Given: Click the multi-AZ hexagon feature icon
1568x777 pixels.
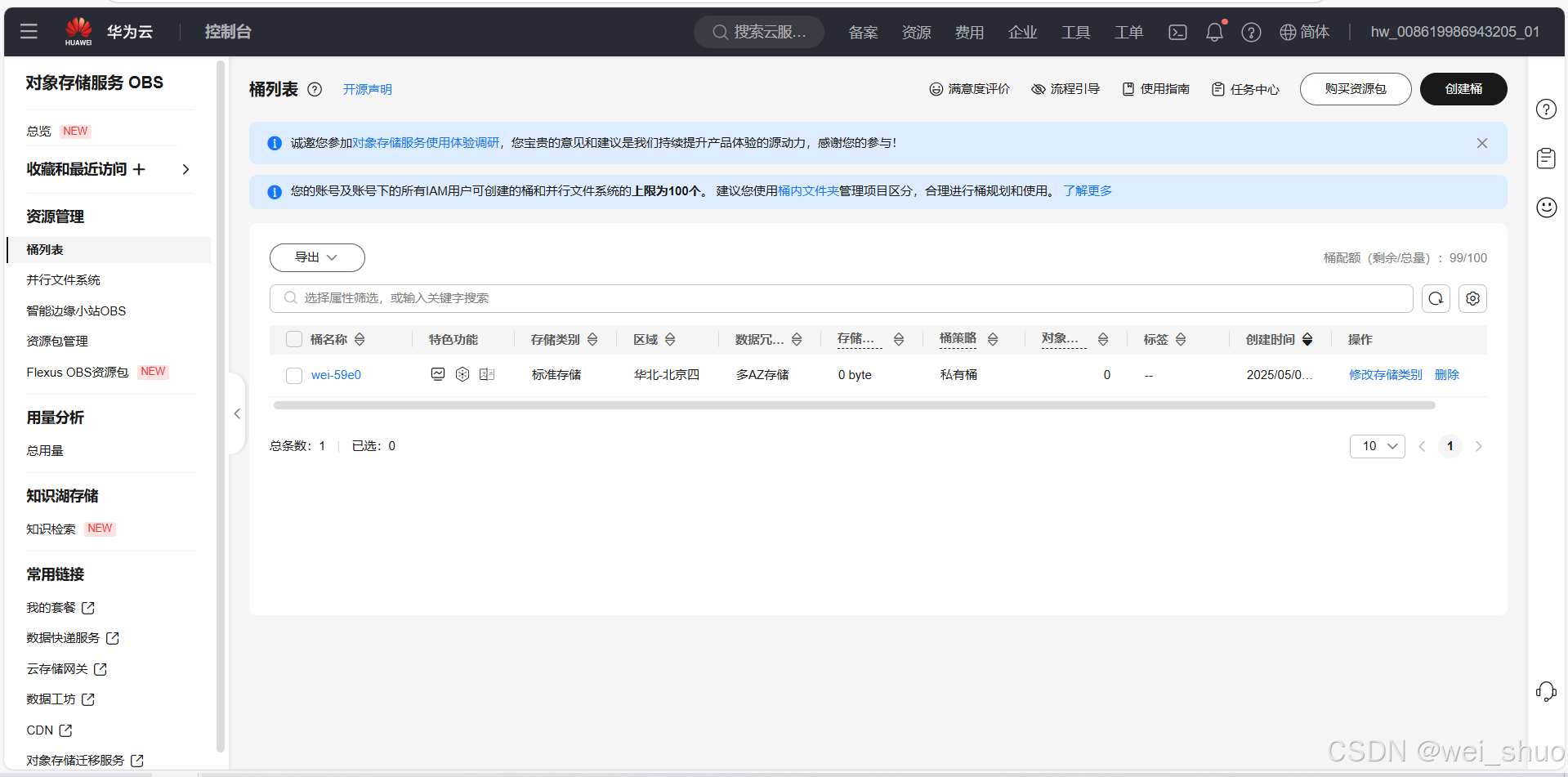Looking at the screenshot, I should [462, 374].
